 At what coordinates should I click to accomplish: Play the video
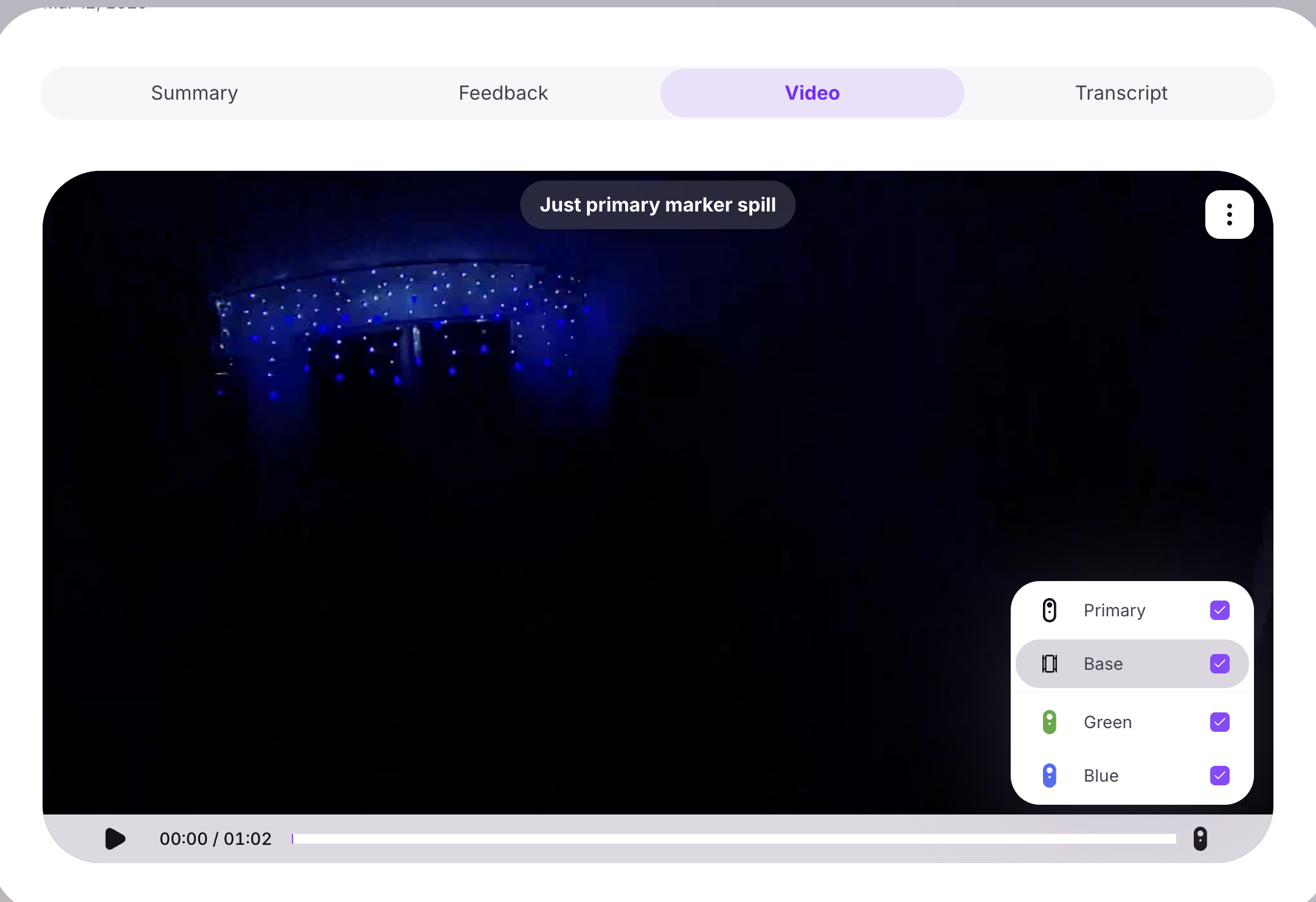point(115,839)
